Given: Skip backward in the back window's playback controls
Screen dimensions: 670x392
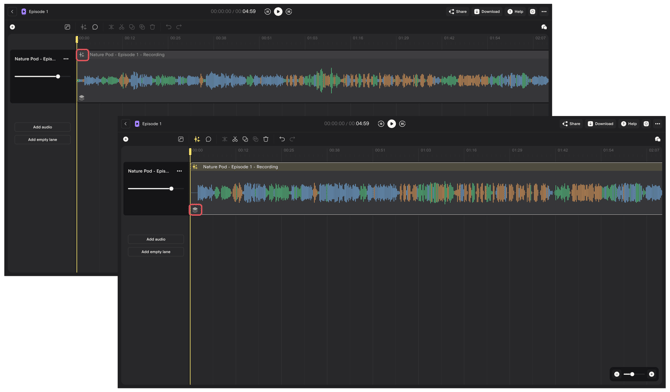Looking at the screenshot, I should click(267, 12).
